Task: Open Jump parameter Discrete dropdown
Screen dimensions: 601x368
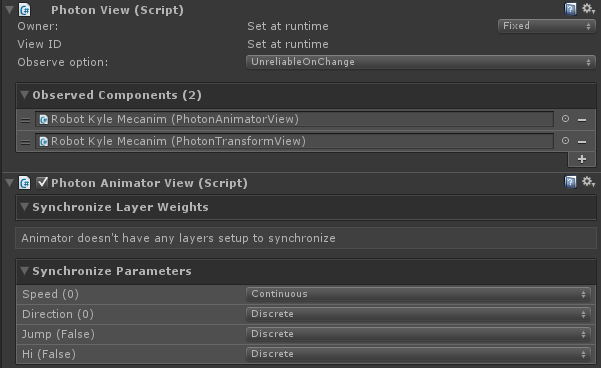Action: click(x=418, y=334)
